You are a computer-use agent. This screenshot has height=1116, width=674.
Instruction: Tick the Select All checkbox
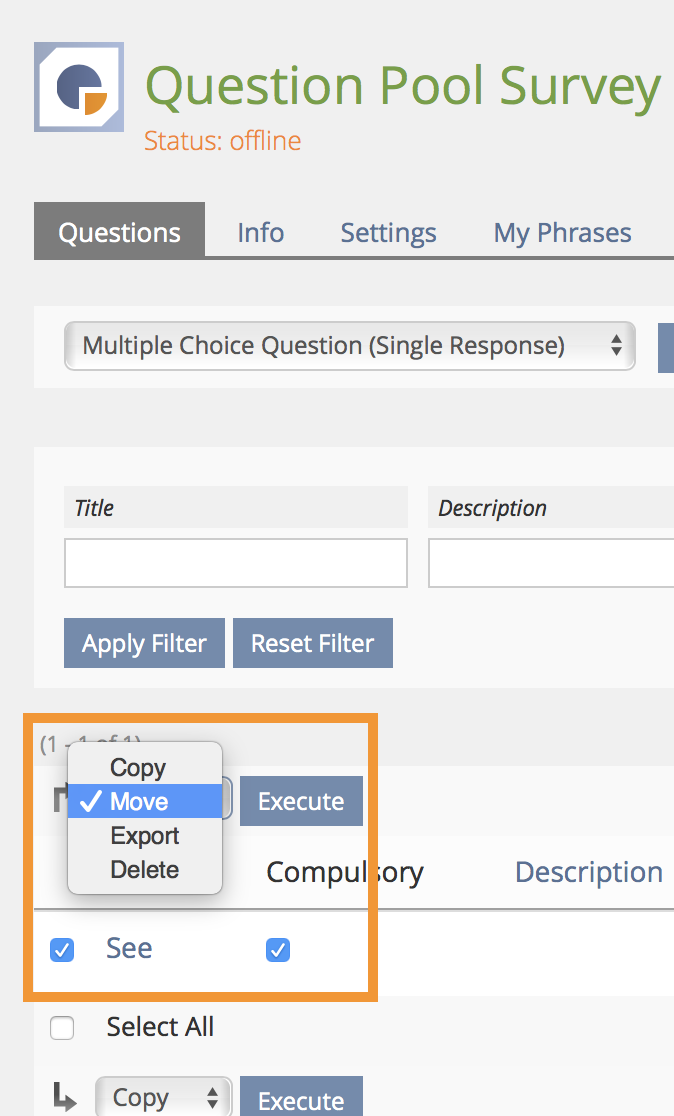62,1028
